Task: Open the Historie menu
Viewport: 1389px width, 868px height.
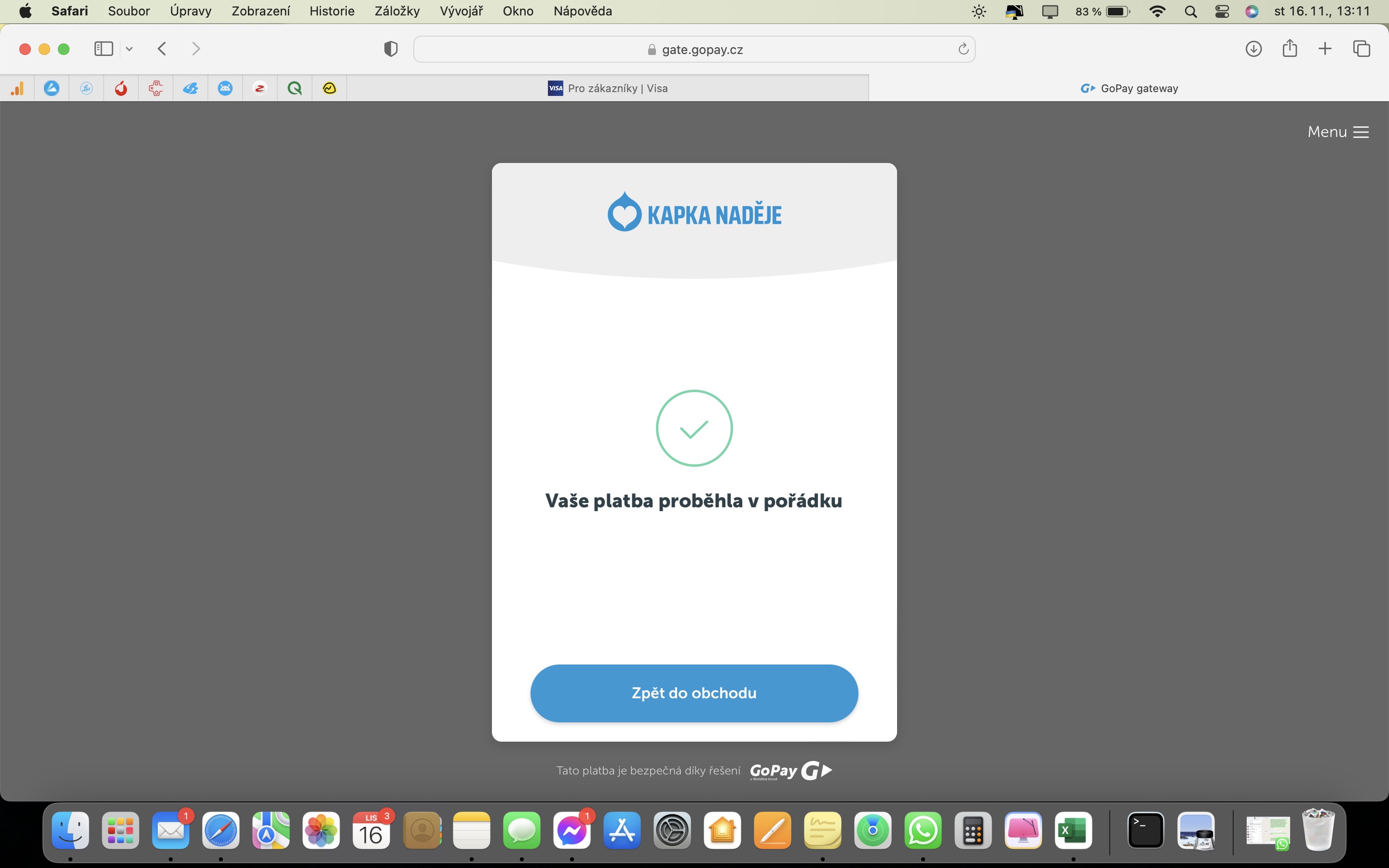Action: tap(332, 11)
